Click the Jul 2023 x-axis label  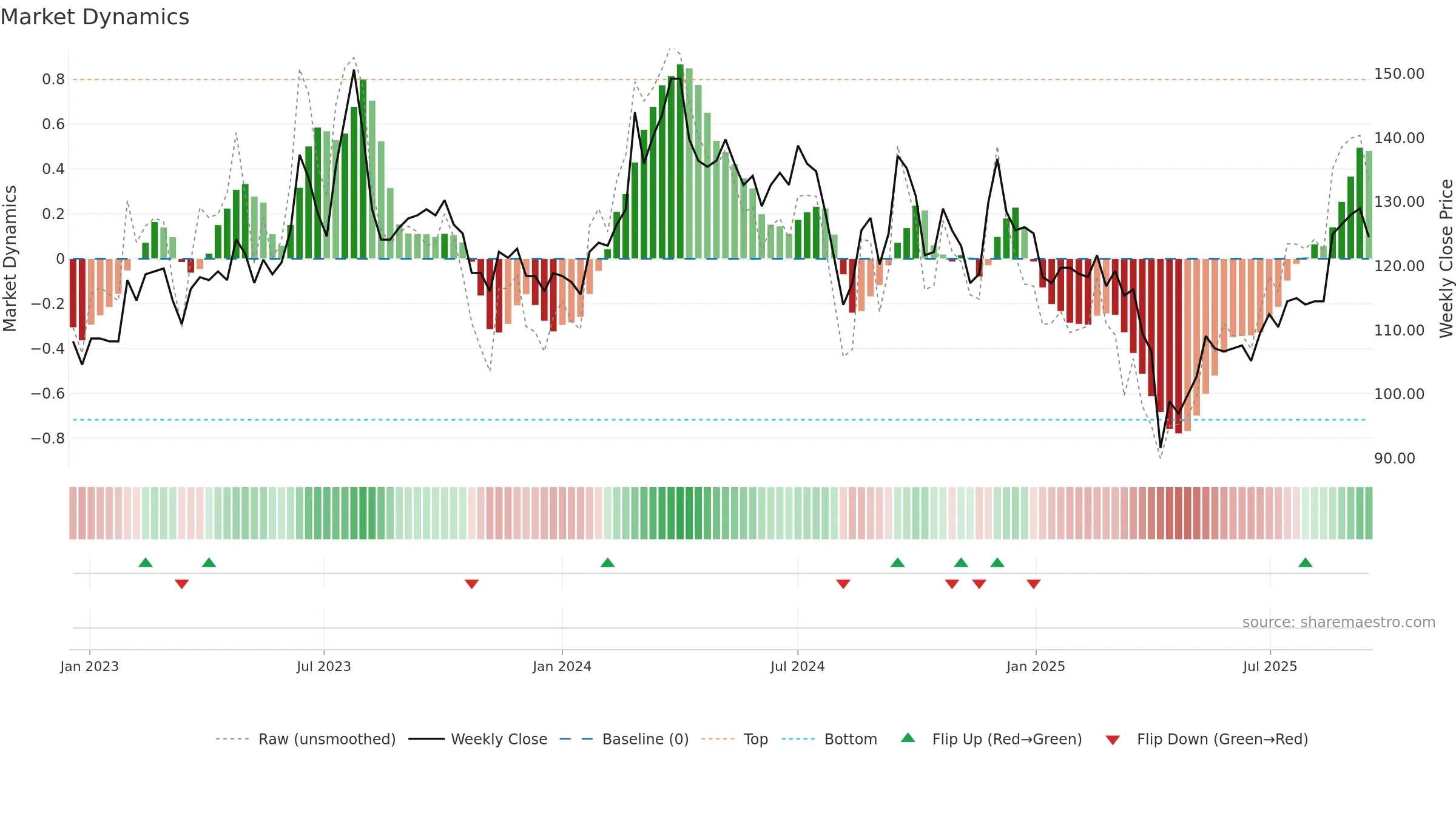324,666
